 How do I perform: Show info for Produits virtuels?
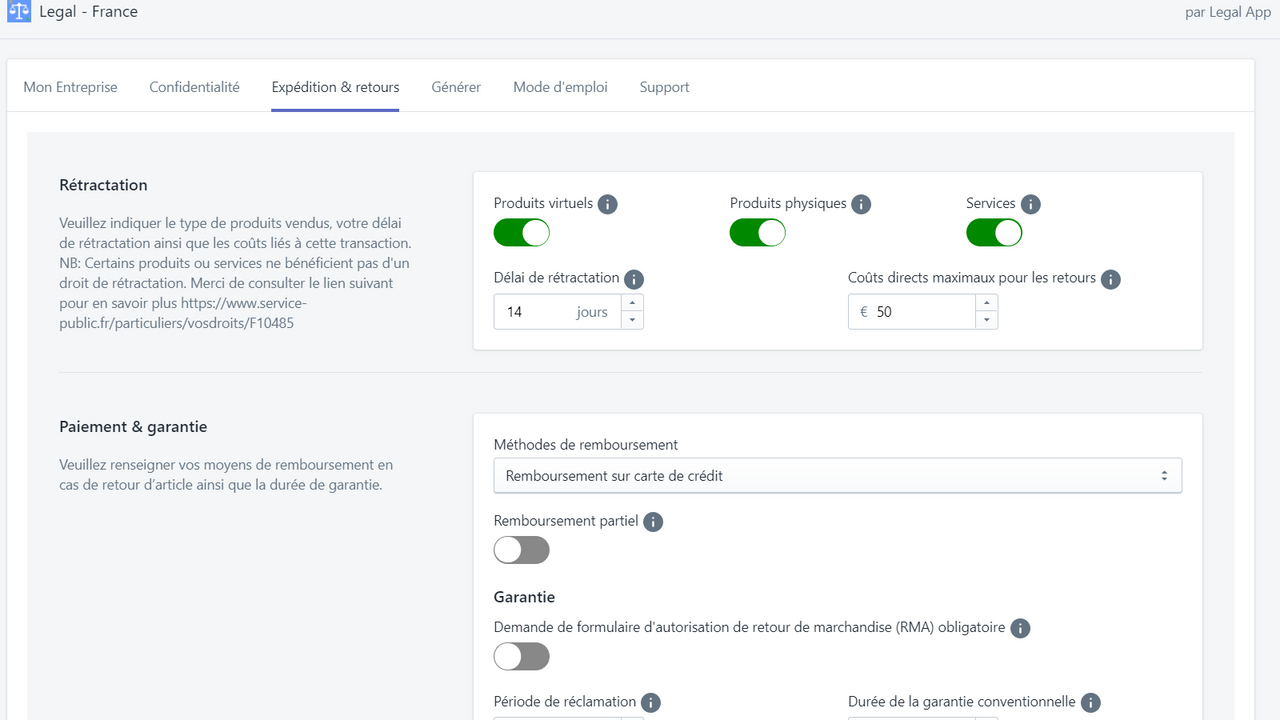608,204
